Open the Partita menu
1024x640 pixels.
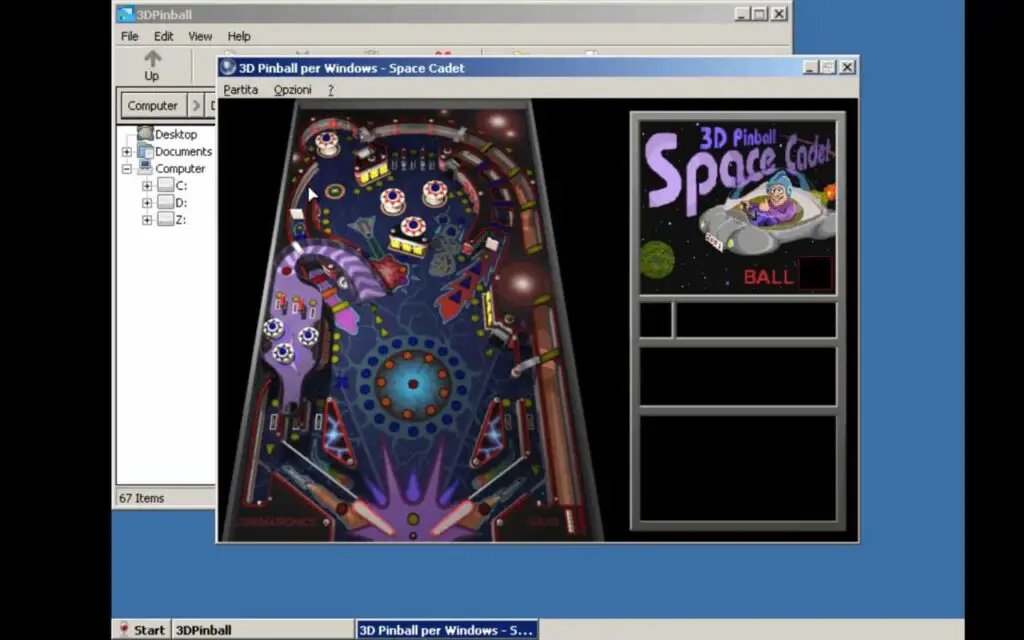(x=240, y=90)
